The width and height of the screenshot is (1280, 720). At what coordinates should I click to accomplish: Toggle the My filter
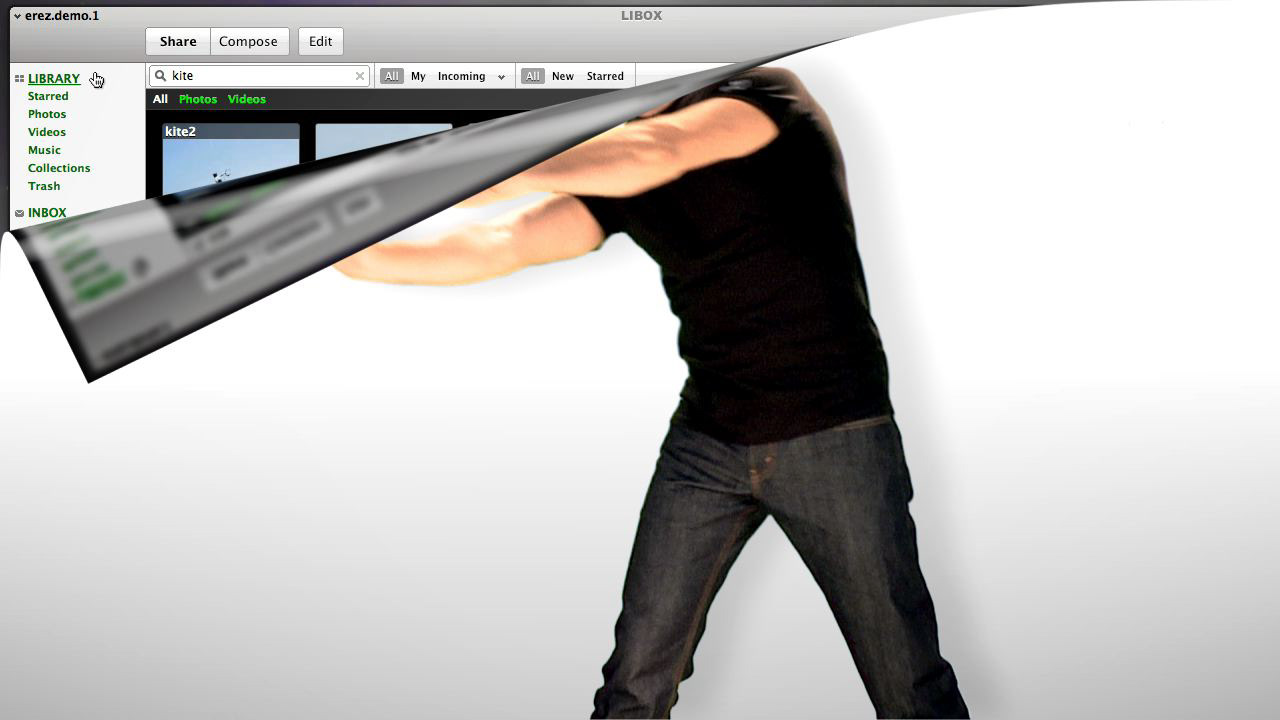point(418,76)
